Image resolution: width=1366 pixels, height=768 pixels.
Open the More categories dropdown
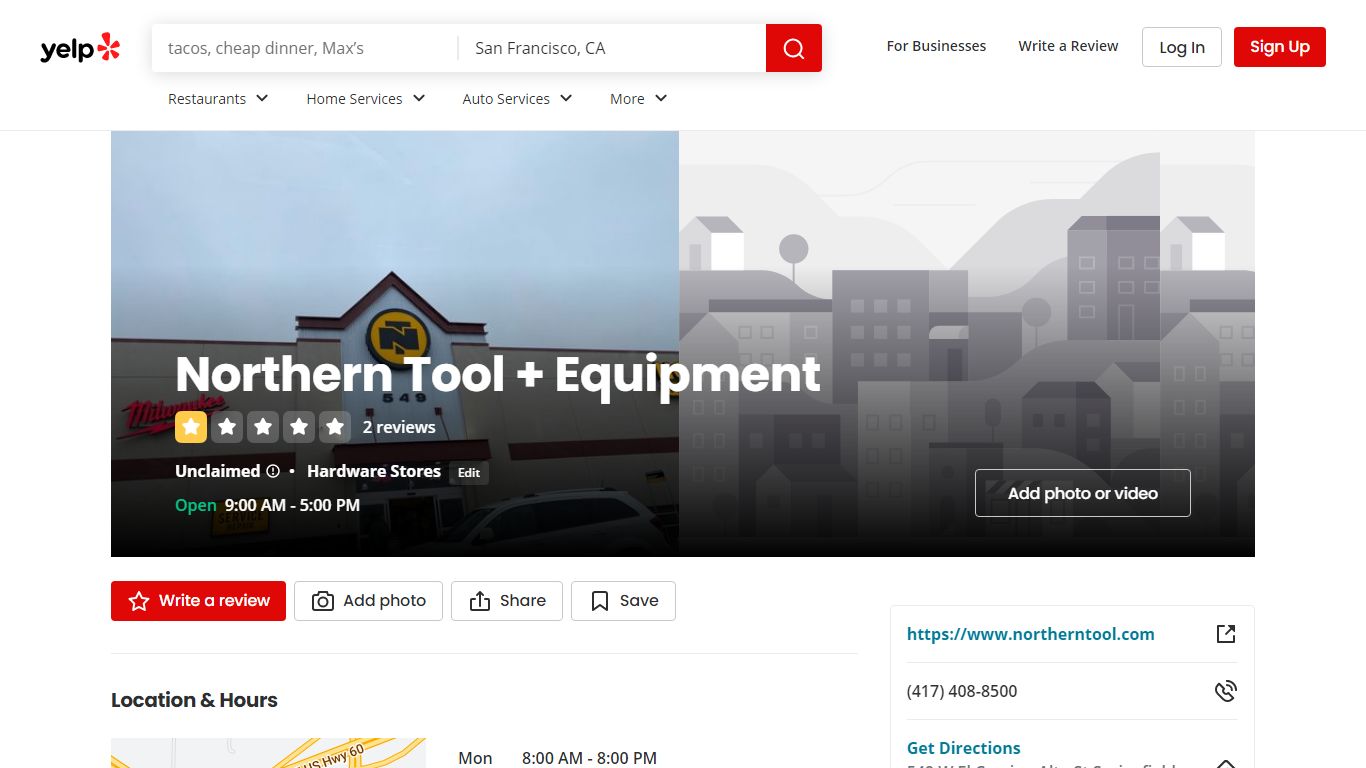point(638,99)
